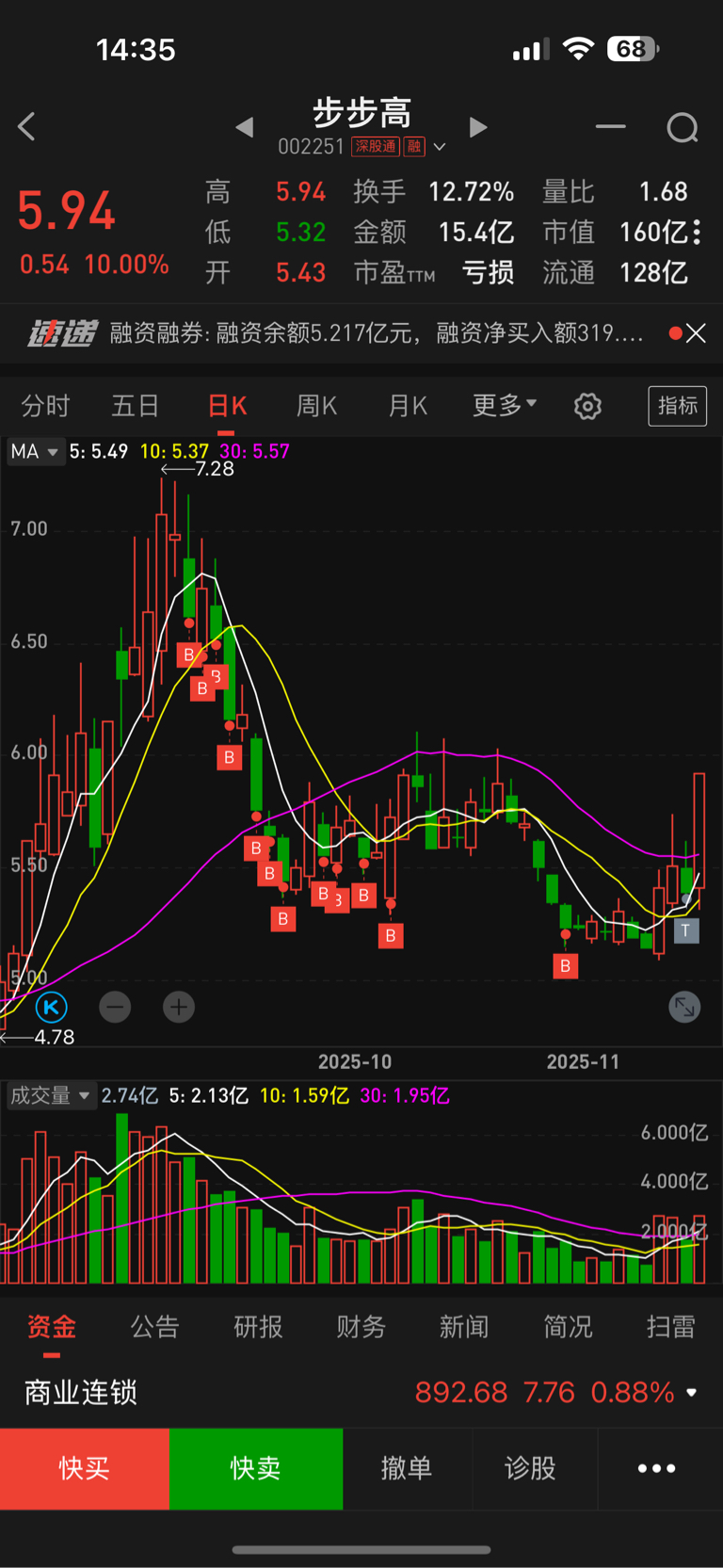723x1568 pixels.
Task: Tap the iOS home indicator bar
Action: 361,1549
